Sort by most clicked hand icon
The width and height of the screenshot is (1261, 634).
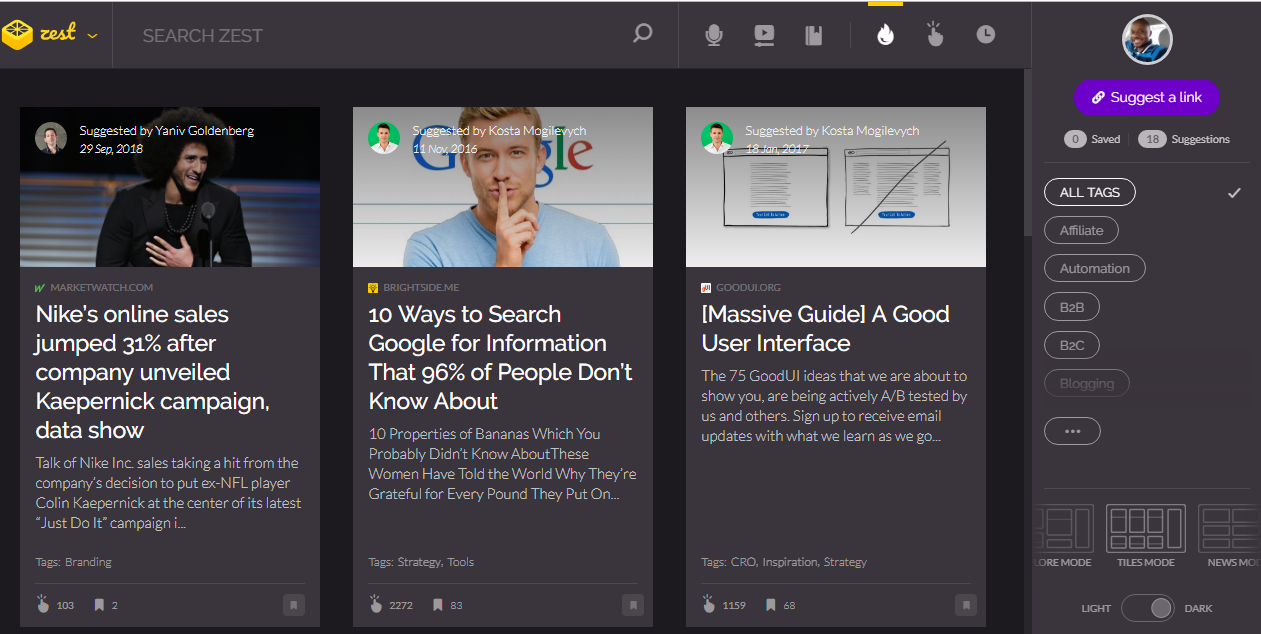(935, 34)
